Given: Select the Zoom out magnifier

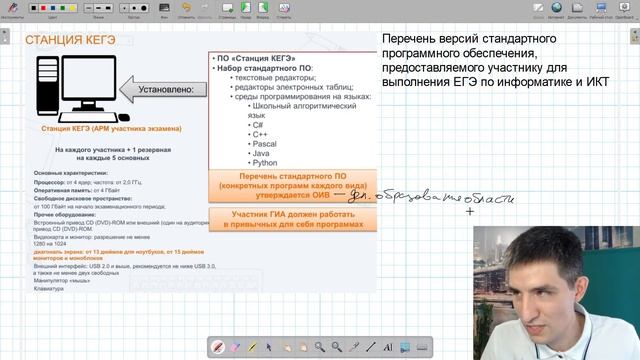Looking at the screenshot, I should [336, 347].
